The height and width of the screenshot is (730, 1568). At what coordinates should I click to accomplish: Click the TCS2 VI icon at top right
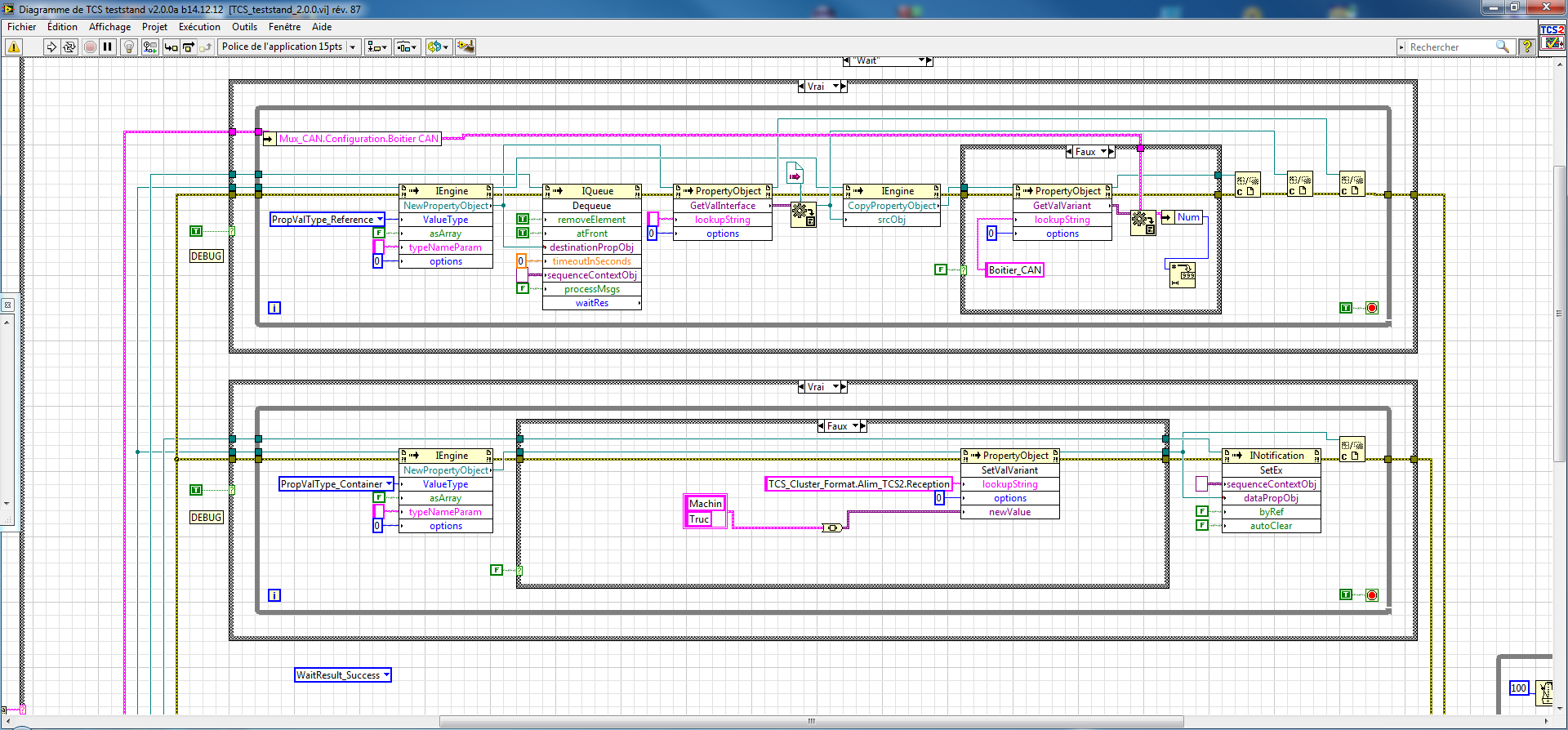pos(1552,38)
